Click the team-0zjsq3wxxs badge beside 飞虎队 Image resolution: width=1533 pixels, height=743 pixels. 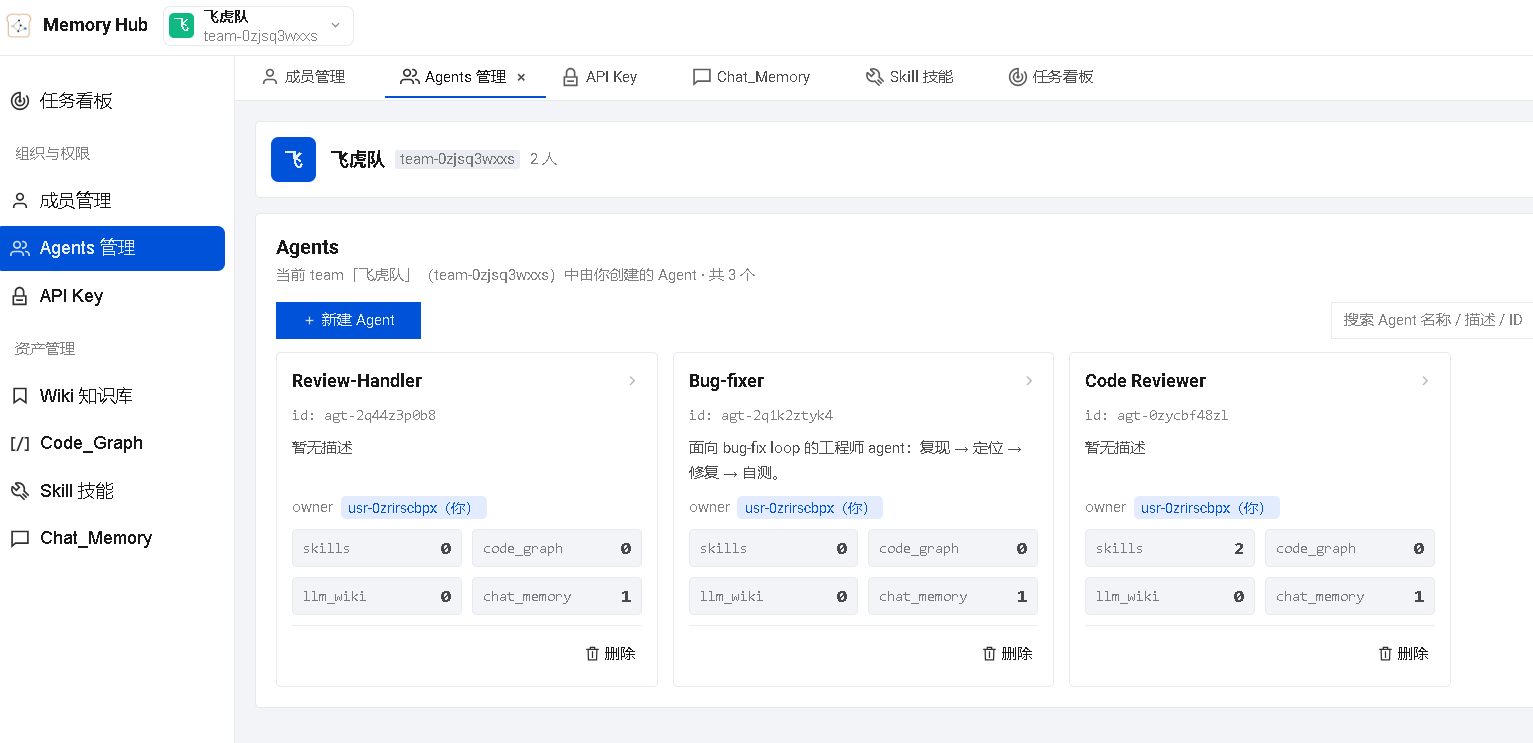457,159
